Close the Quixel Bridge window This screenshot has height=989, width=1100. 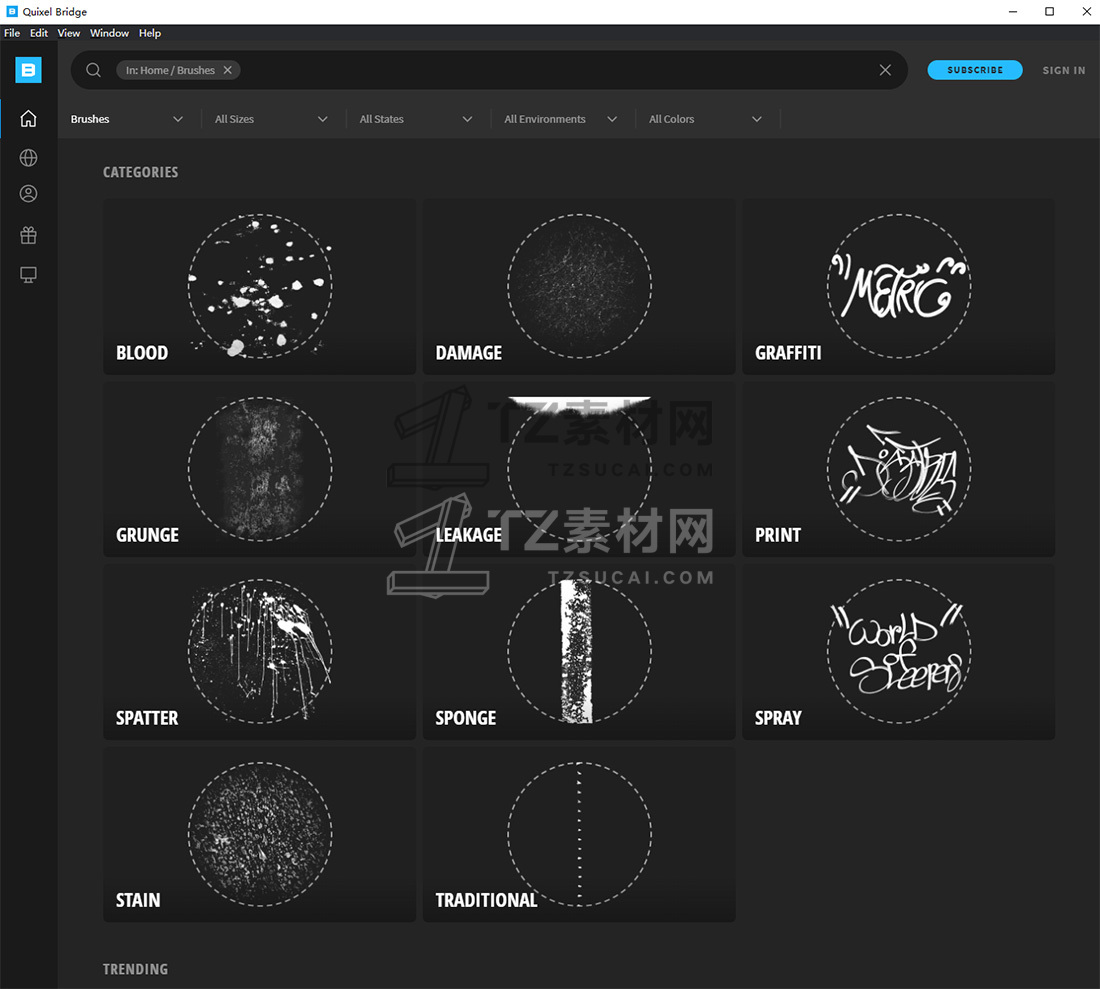[x=1086, y=12]
